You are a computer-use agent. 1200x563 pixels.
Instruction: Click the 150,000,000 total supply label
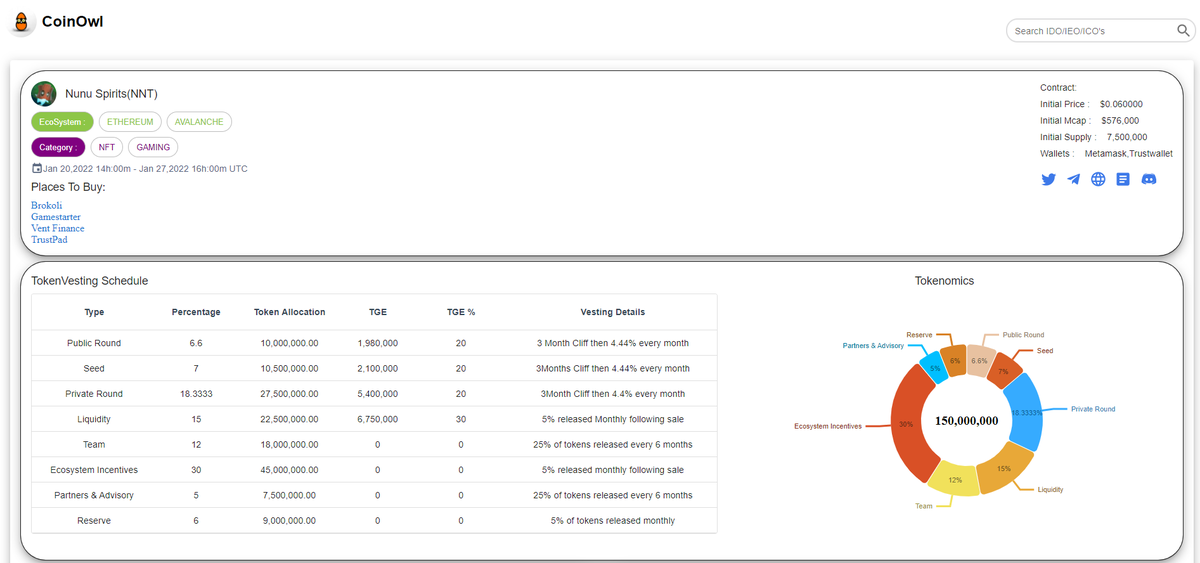[x=967, y=421]
